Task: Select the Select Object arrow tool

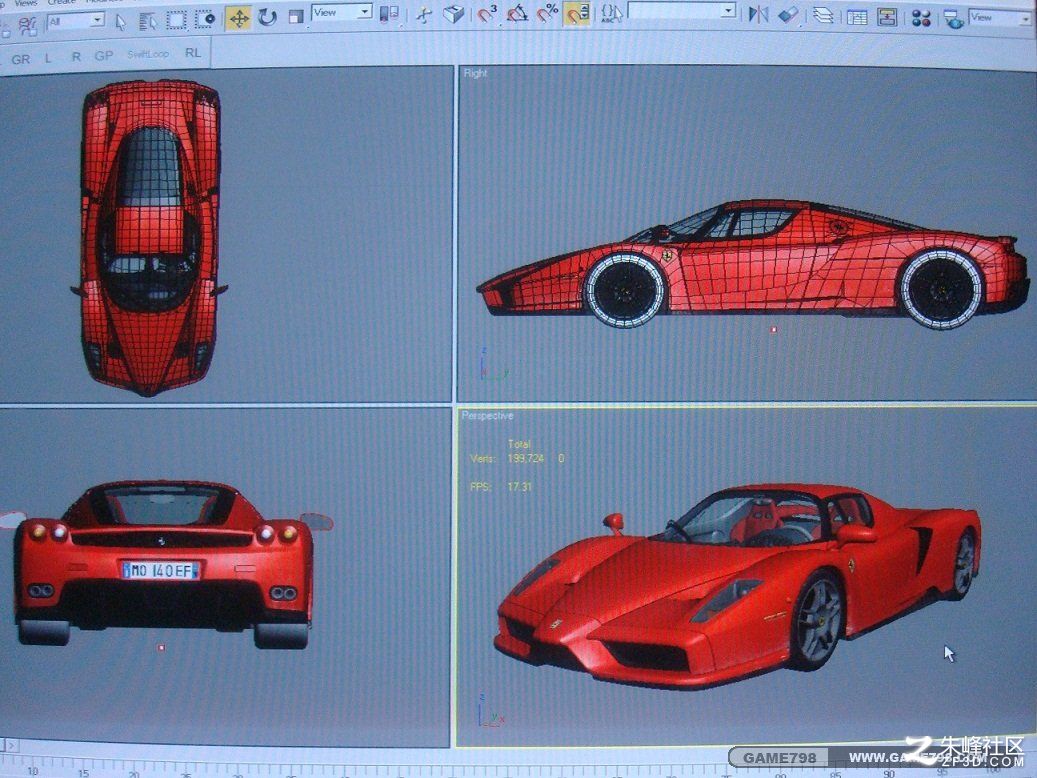Action: coord(121,23)
